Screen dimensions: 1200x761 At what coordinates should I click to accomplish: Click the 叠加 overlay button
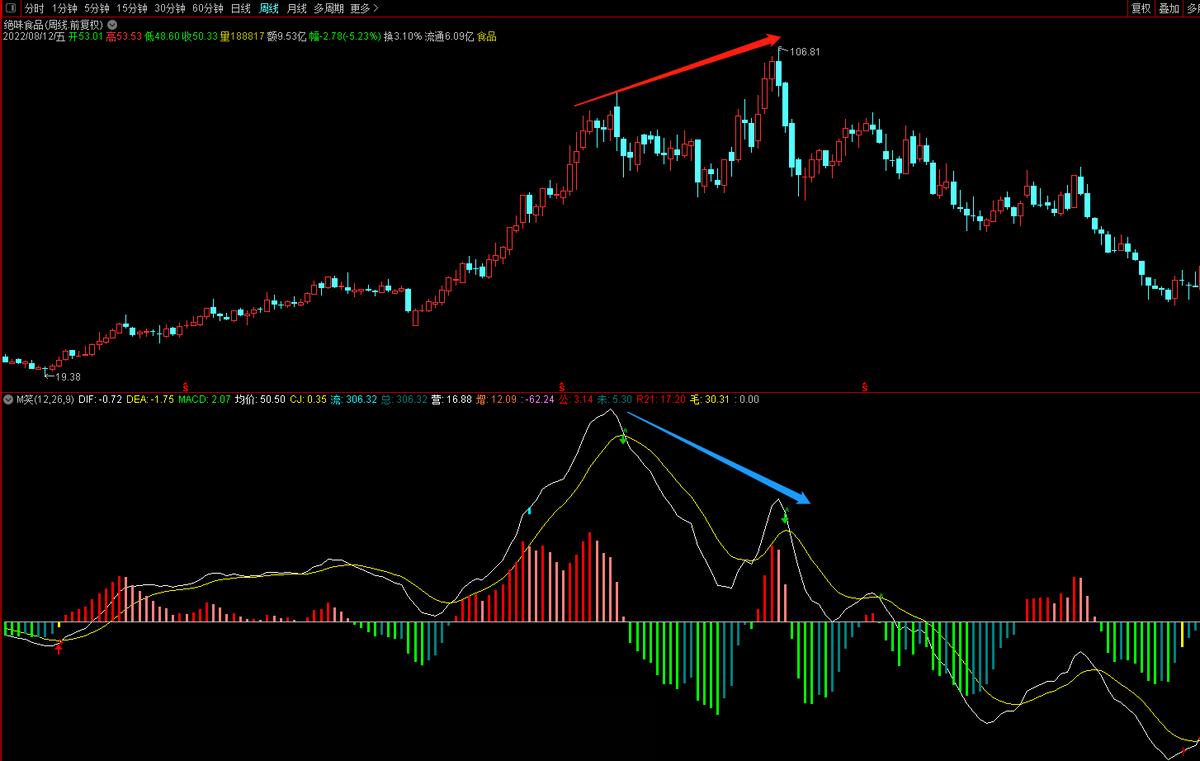click(1169, 8)
